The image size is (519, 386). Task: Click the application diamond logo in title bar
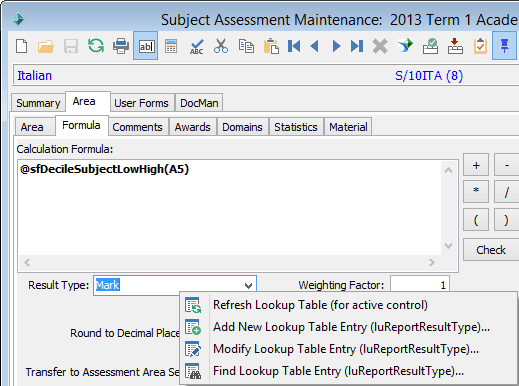[x=18, y=19]
